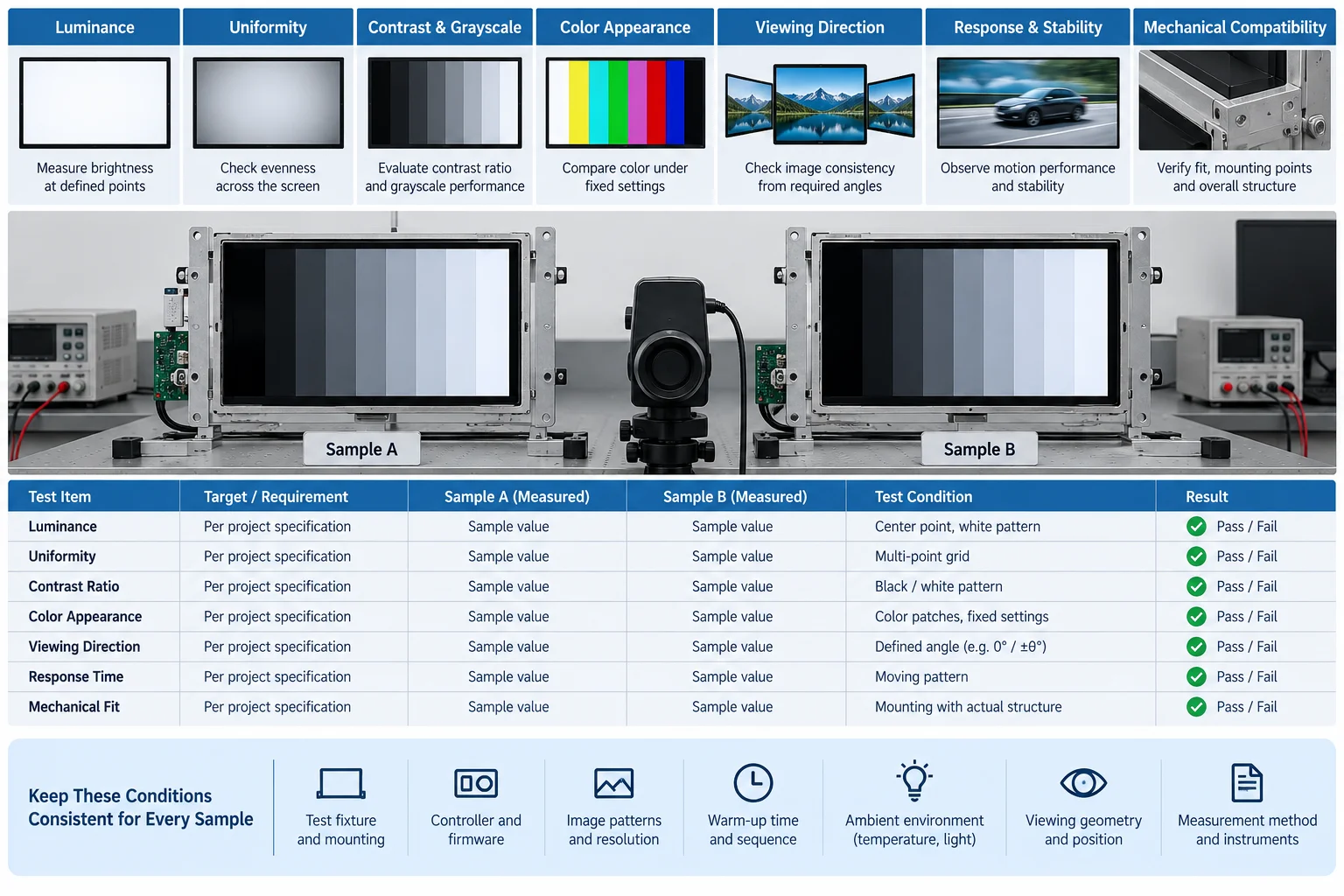
Task: Select the Luminance header tab
Action: click(94, 27)
